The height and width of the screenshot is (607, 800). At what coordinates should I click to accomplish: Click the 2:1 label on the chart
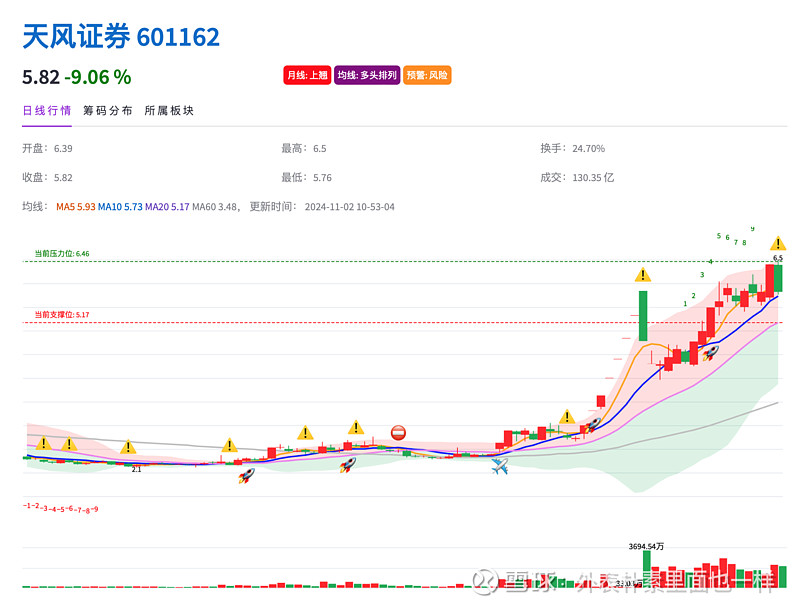pyautogui.click(x=136, y=469)
